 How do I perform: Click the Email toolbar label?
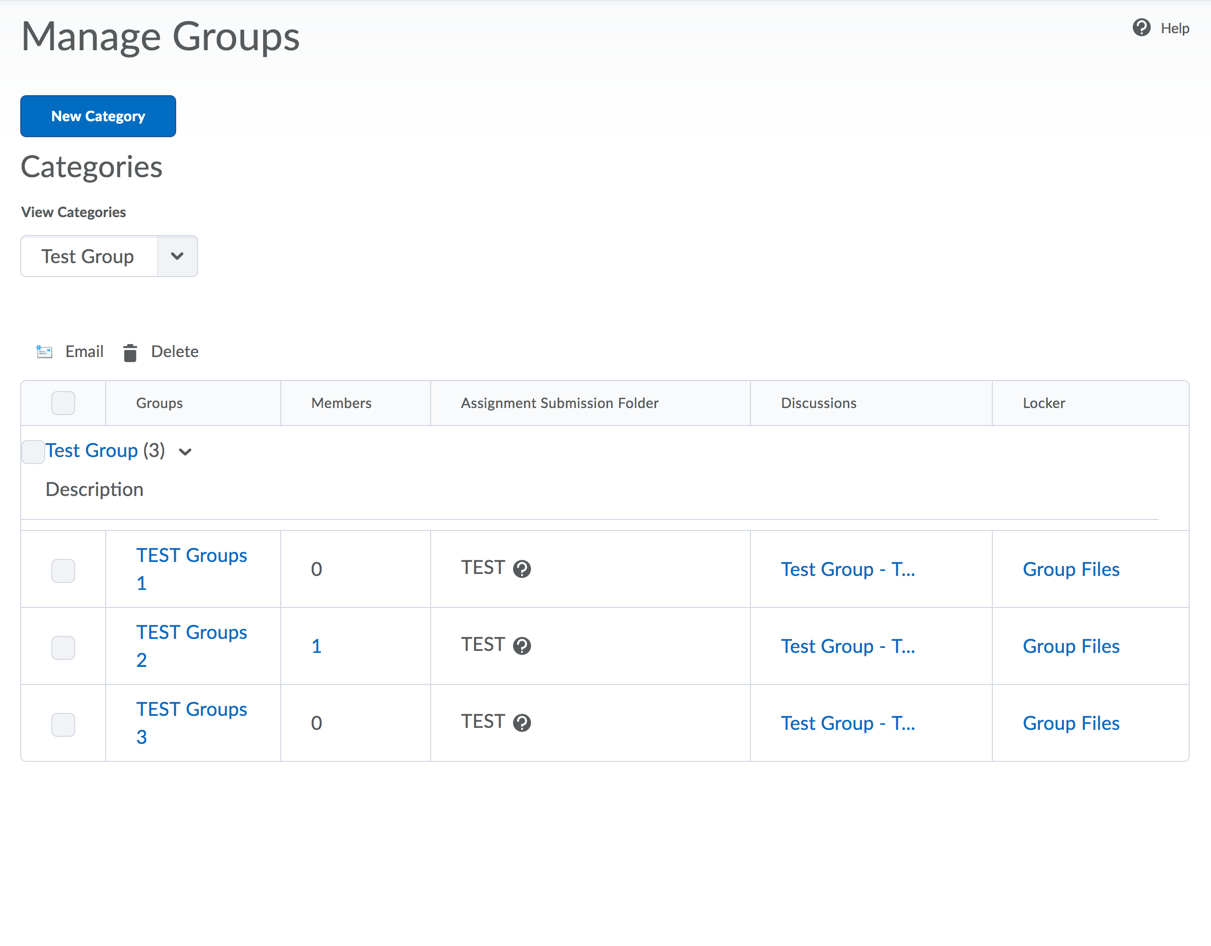click(84, 351)
